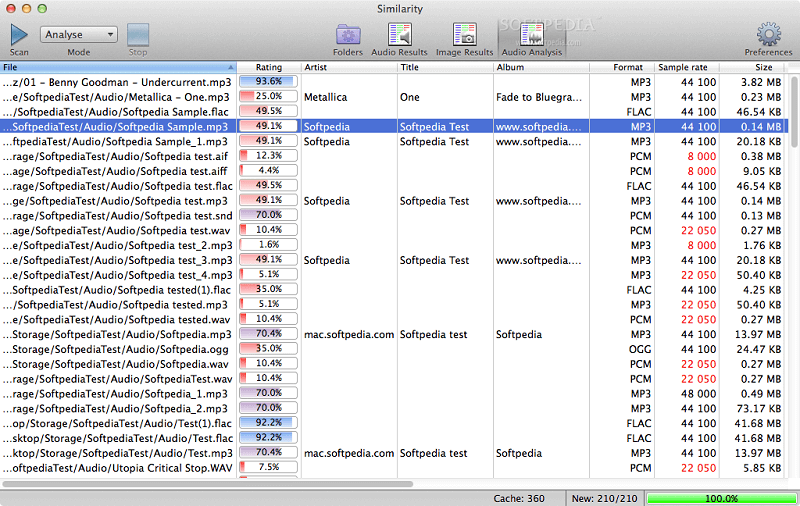Image resolution: width=800 pixels, height=506 pixels.
Task: Click the 93.6% rating bar
Action: click(268, 81)
